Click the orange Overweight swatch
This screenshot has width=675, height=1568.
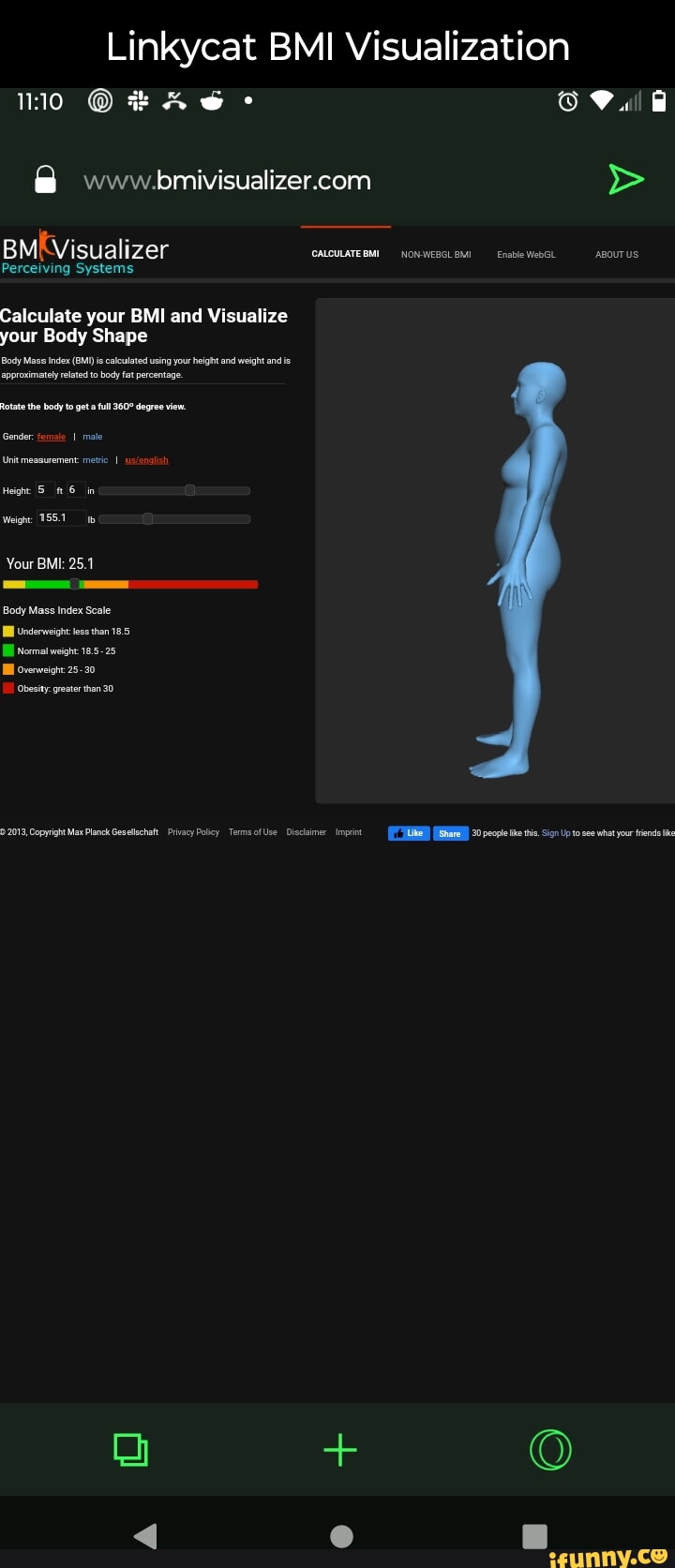8,669
